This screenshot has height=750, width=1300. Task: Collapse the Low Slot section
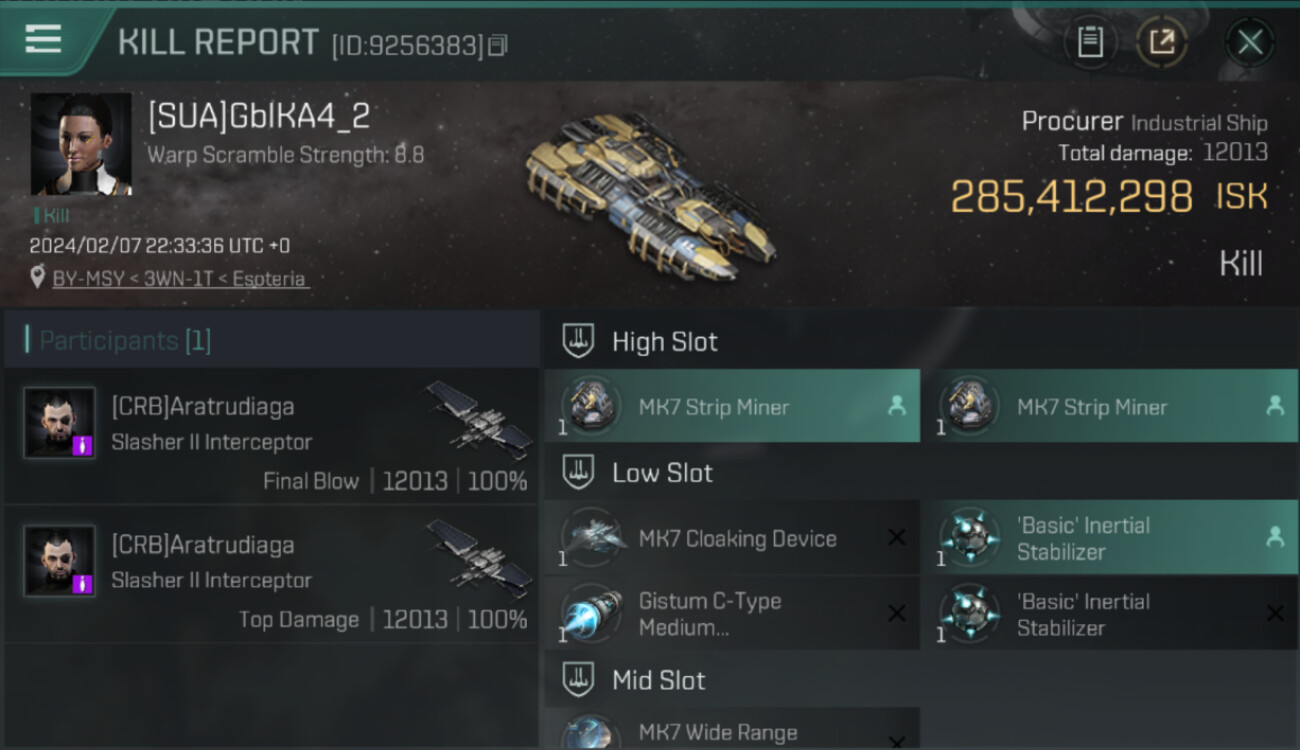coord(578,472)
